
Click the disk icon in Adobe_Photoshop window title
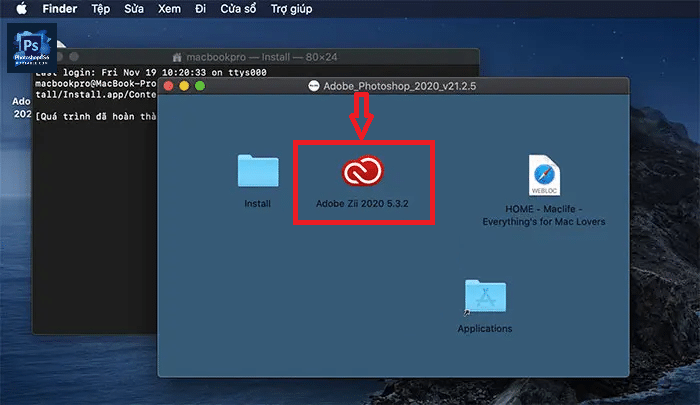click(313, 86)
